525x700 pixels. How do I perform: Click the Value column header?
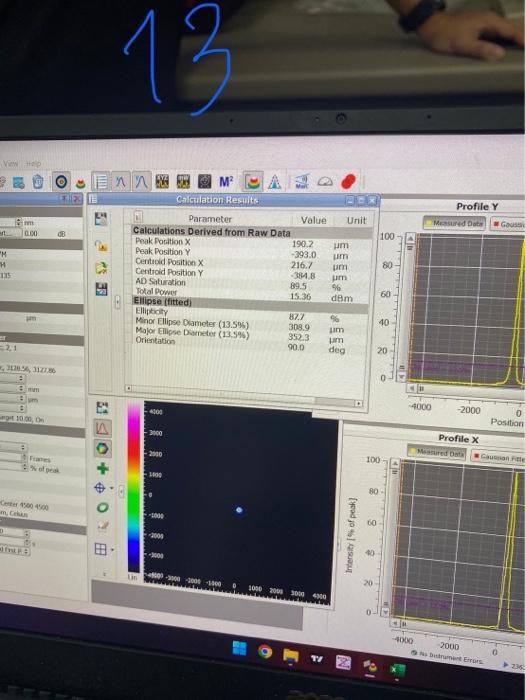313,220
